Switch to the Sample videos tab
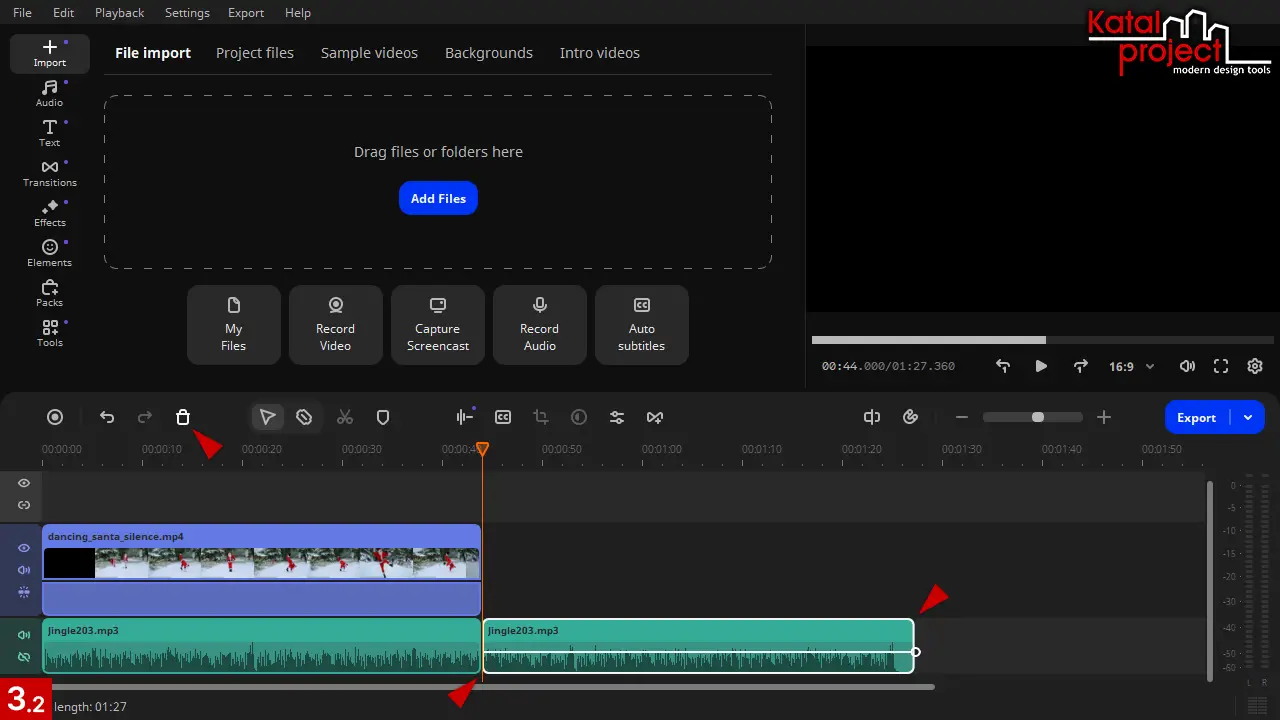The height and width of the screenshot is (720, 1280). tap(369, 53)
